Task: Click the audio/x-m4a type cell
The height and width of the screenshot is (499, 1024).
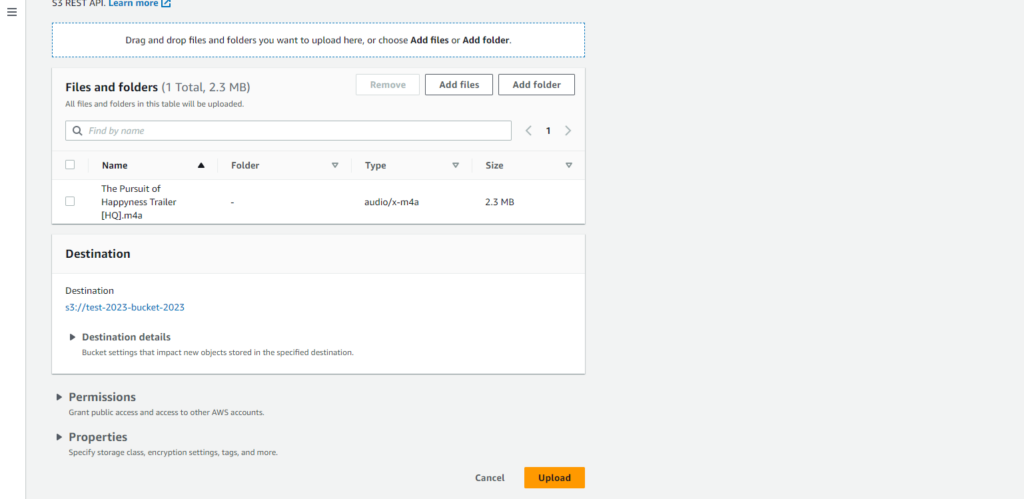Action: coord(391,202)
